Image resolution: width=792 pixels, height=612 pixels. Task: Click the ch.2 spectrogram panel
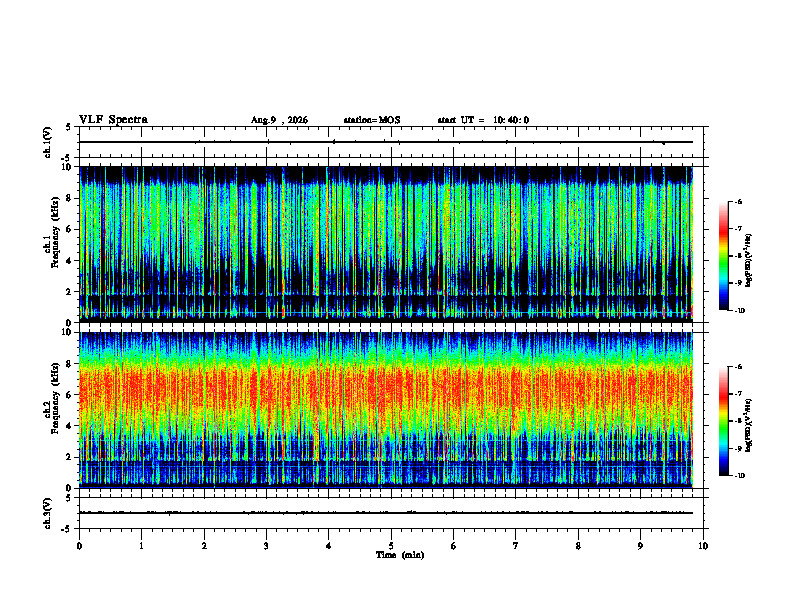[385, 410]
